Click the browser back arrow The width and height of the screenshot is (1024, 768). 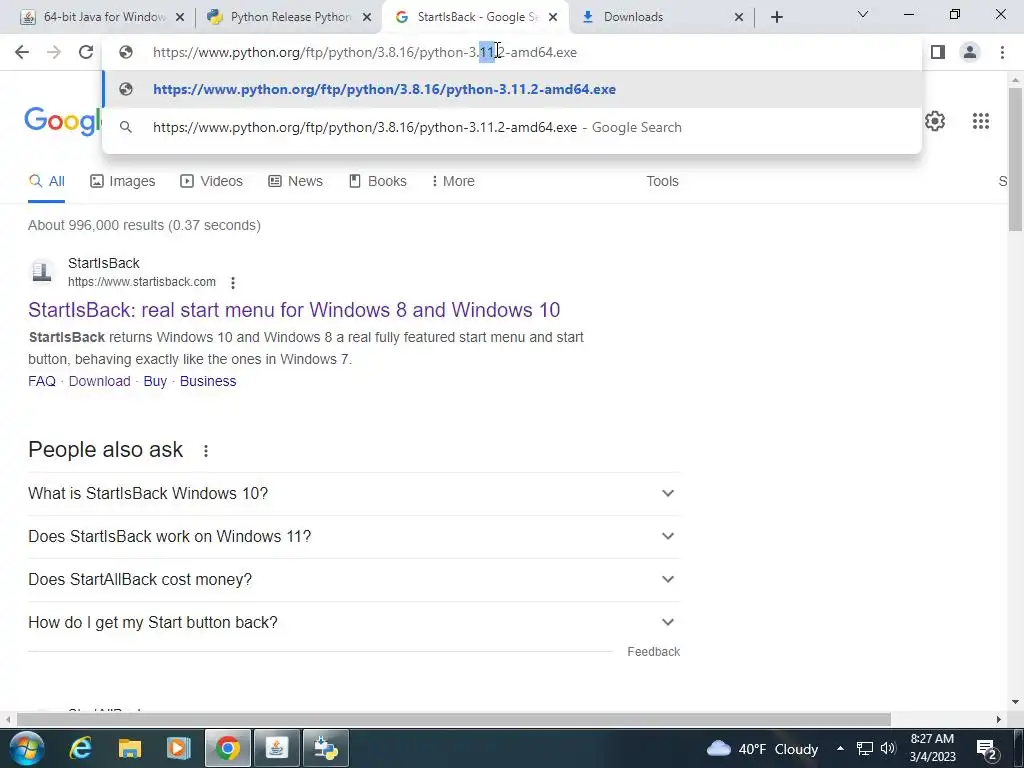tap(22, 52)
